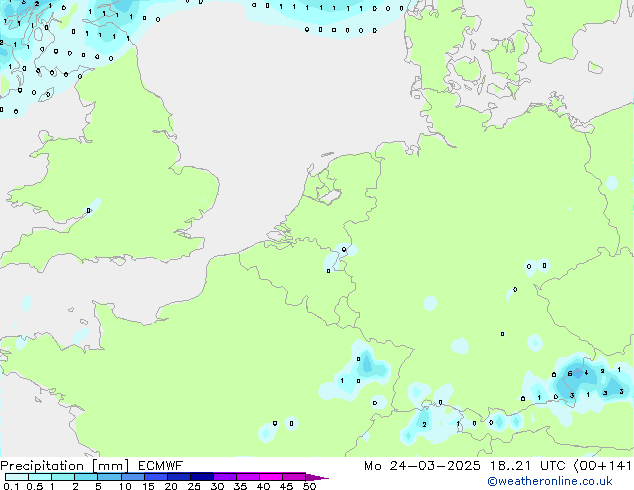The image size is (634, 490).
Task: Click the weekday 'Mo' in timestamp
Action: [372, 466]
